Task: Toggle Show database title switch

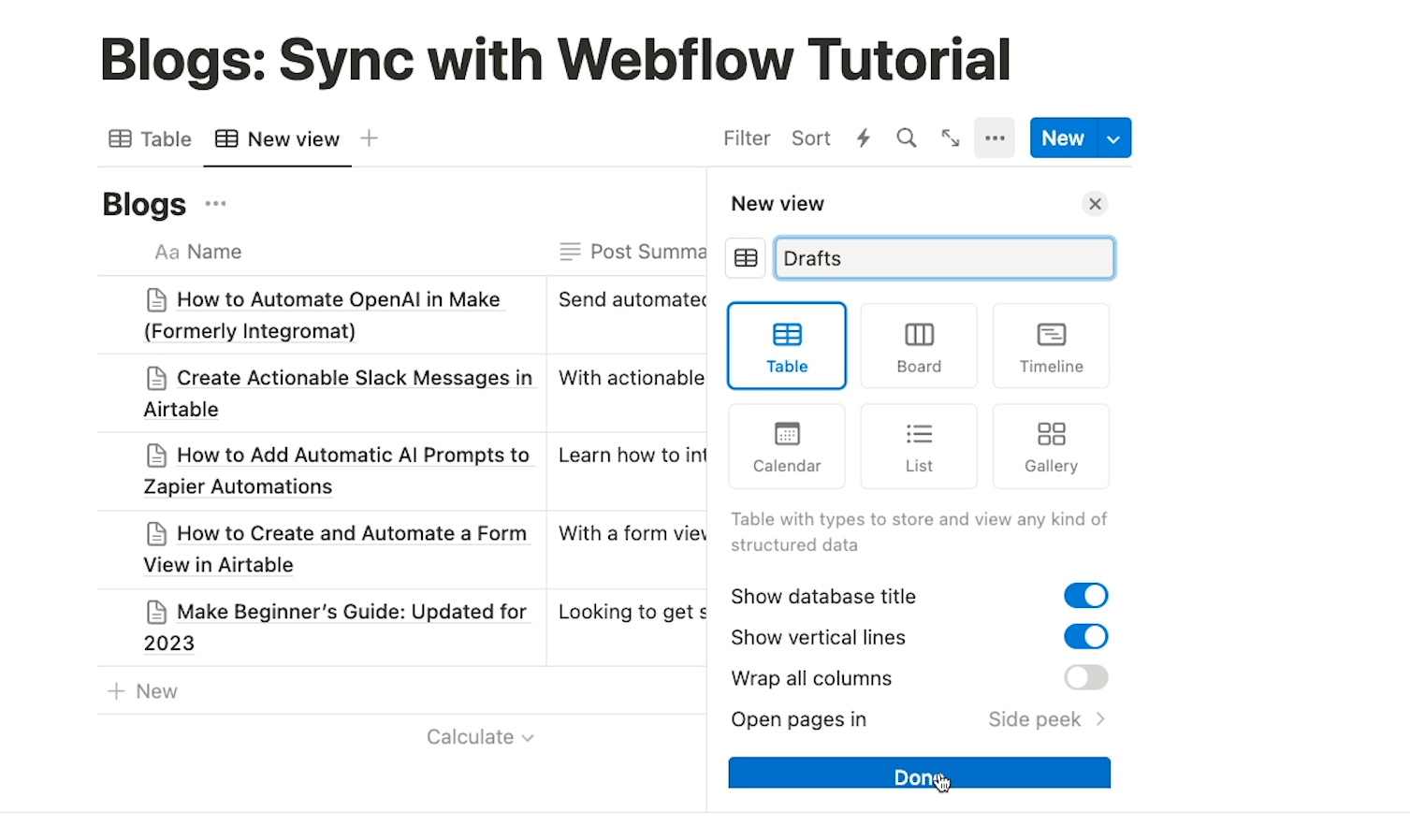Action: coord(1085,596)
